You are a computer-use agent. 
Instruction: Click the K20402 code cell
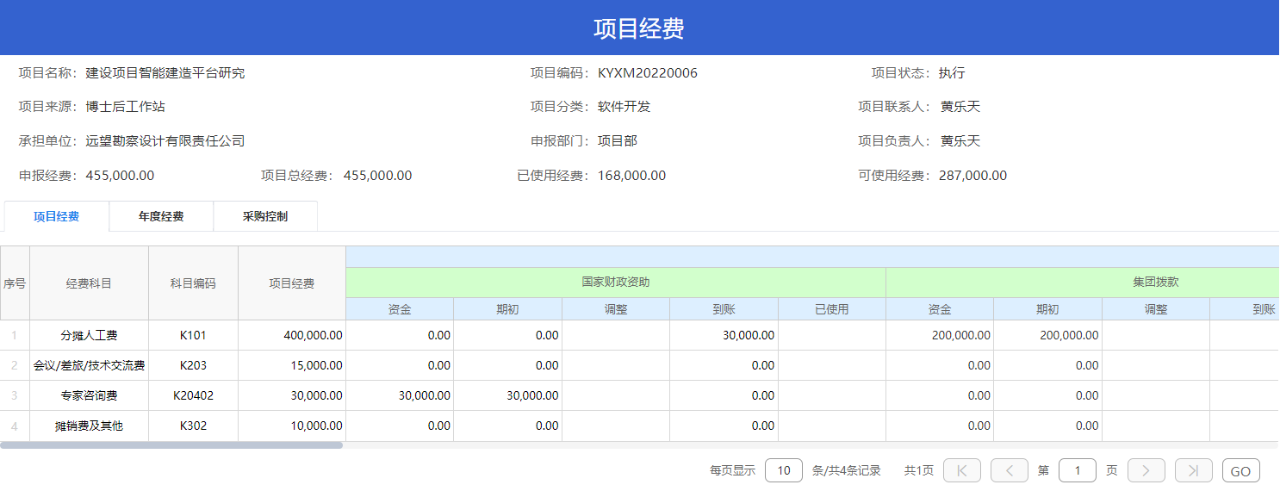point(193,395)
